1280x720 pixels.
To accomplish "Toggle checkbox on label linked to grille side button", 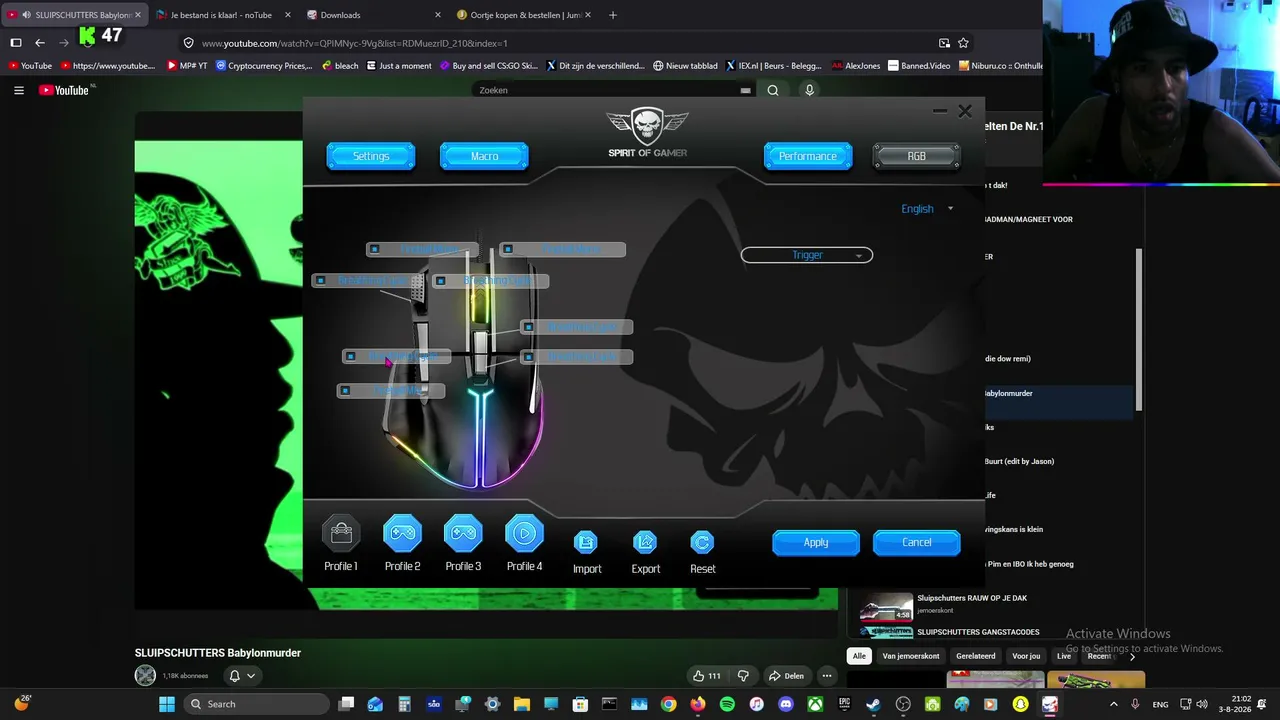I will tap(320, 281).
